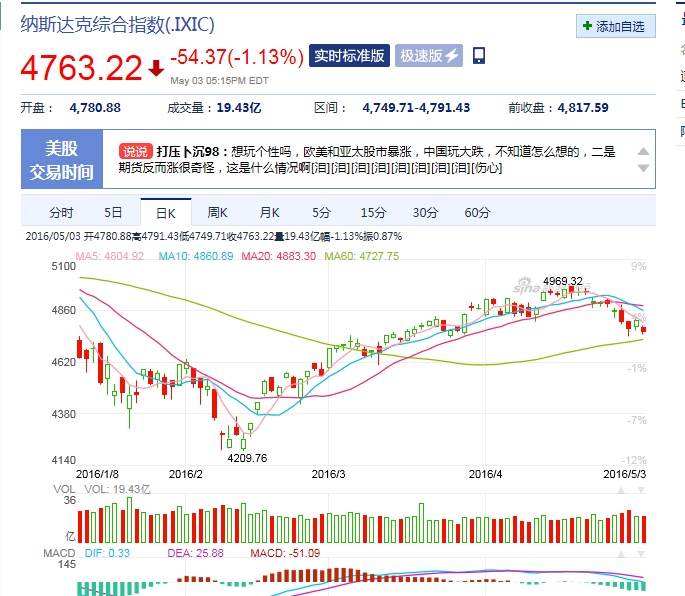Click the lightning bolt icon in the 极速版 button
Image resolution: width=685 pixels, height=596 pixels.
tap(452, 55)
